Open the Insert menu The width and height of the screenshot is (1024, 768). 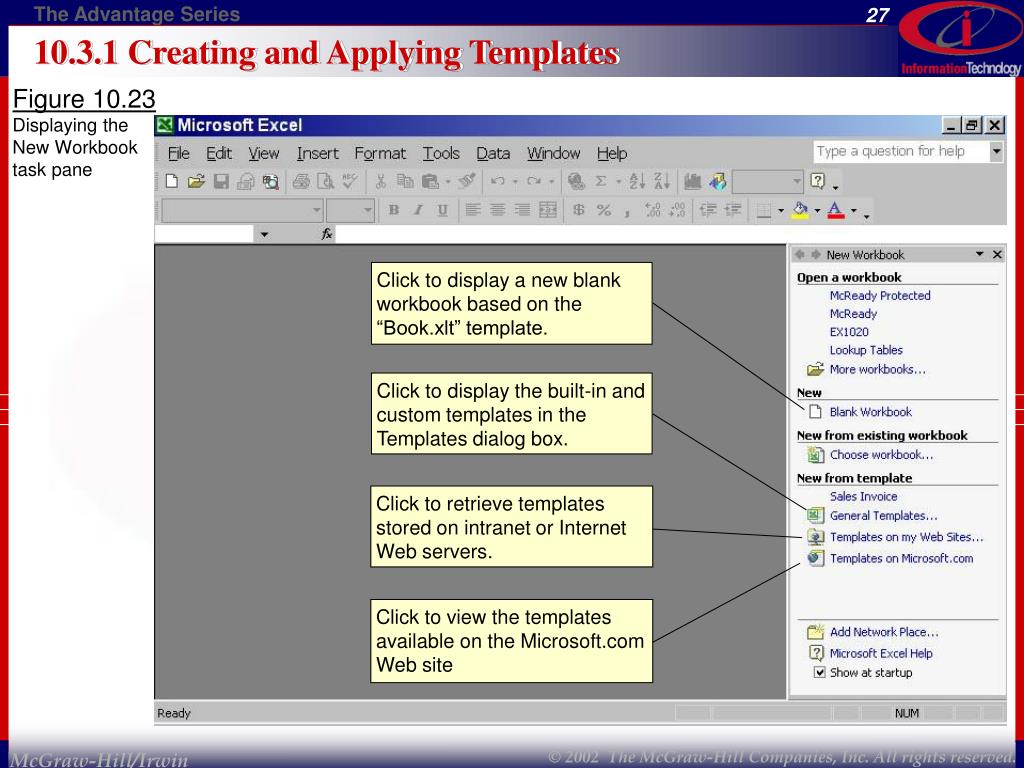click(317, 153)
